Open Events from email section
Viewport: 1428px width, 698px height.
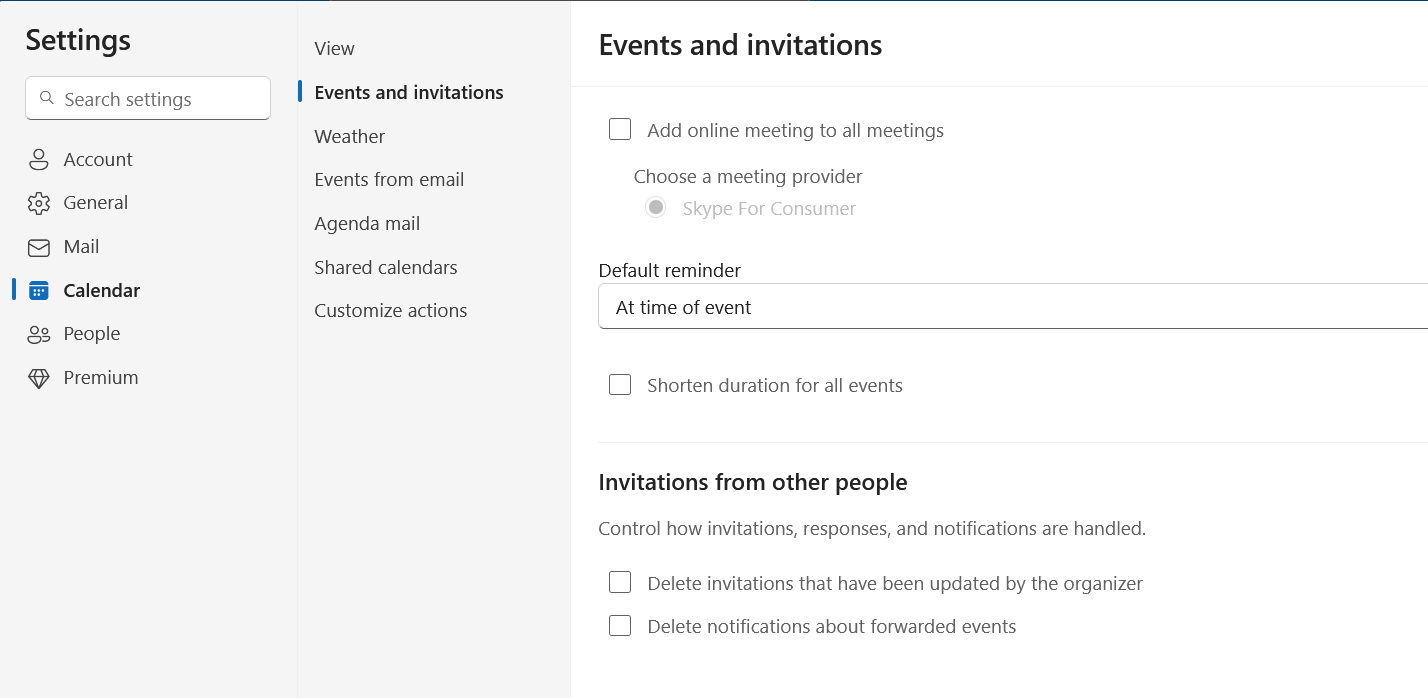(389, 180)
